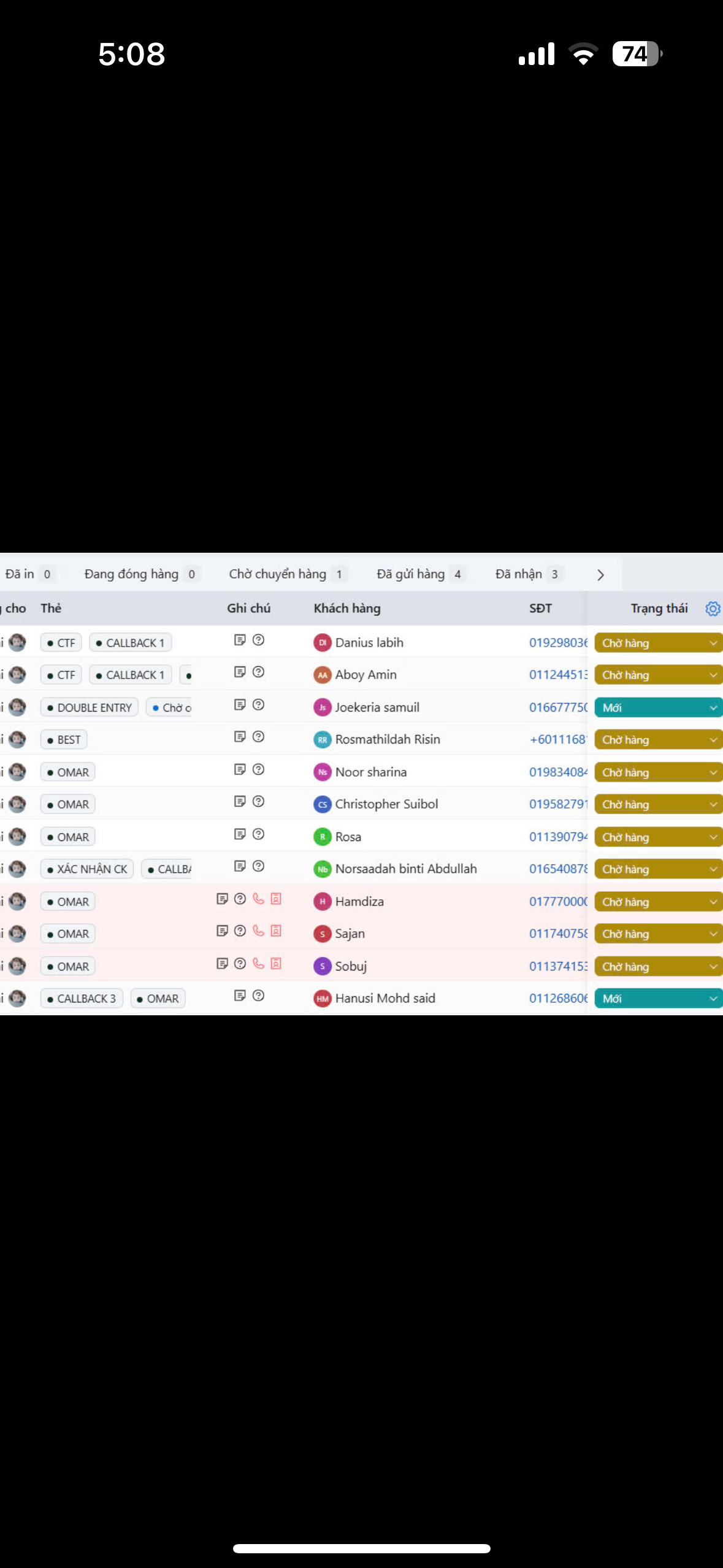Expand more status tabs with the right chevron
The width and height of the screenshot is (723, 1568).
click(x=600, y=575)
